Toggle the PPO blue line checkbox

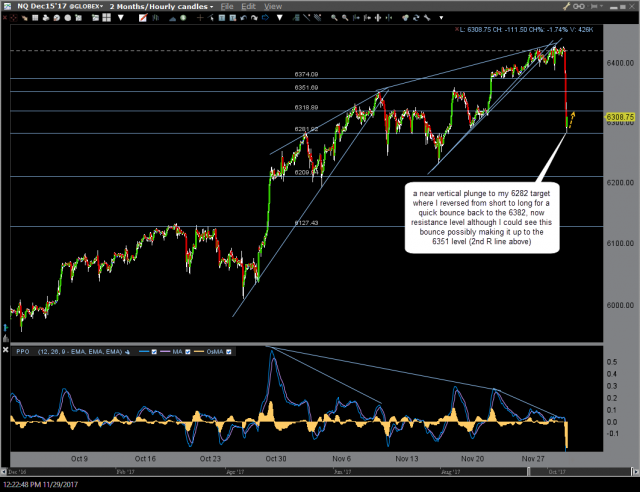pyautogui.click(x=154, y=352)
